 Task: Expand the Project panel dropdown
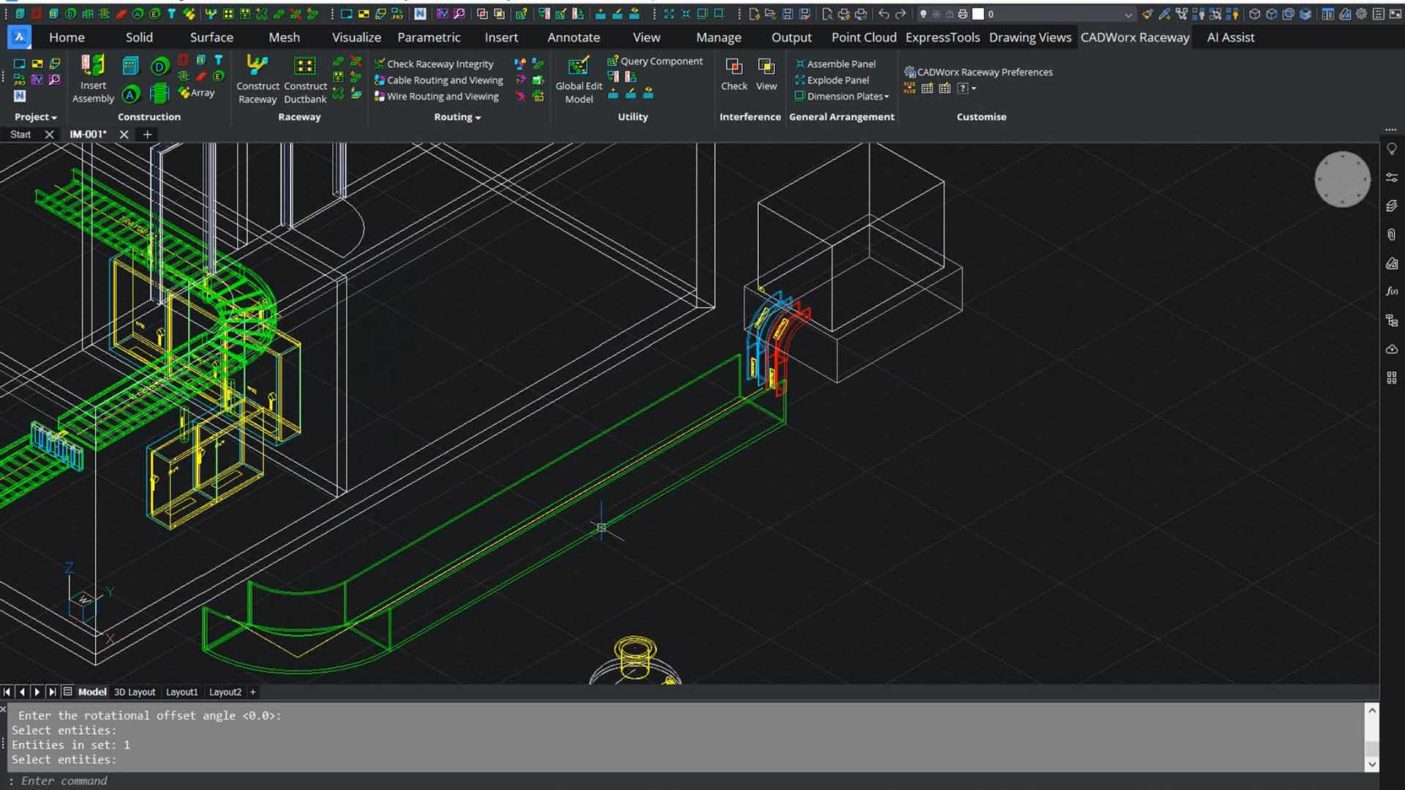tap(36, 117)
